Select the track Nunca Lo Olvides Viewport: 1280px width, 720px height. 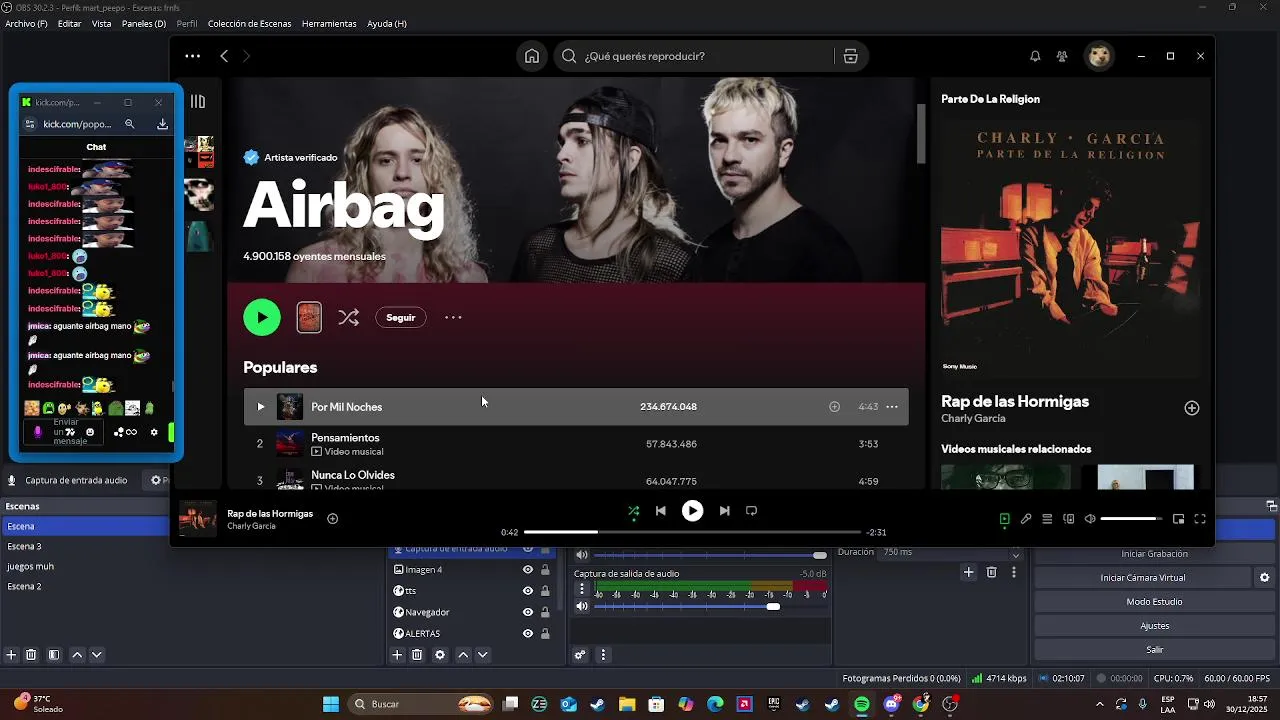click(x=576, y=478)
